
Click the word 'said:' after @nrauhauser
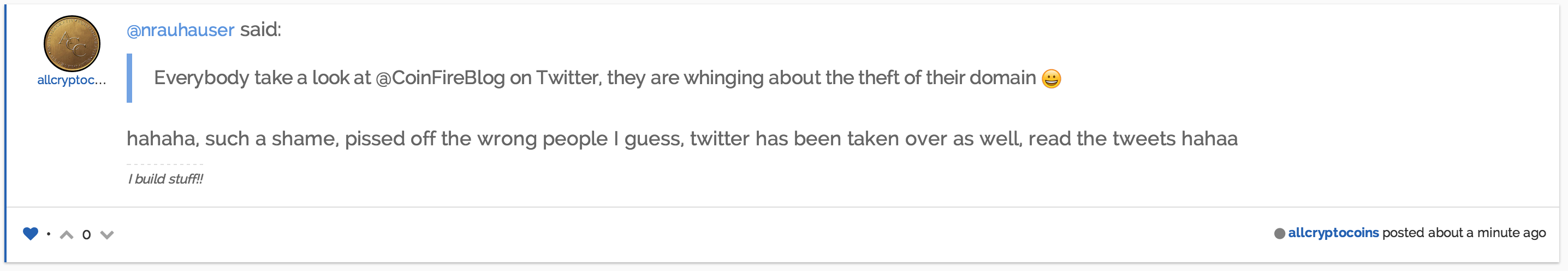(260, 30)
